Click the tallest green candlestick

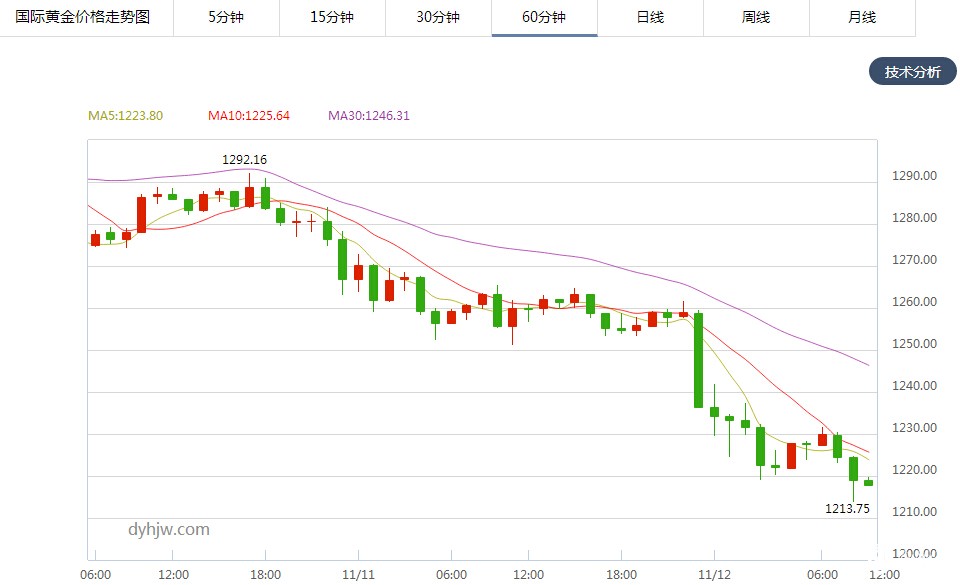coord(699,360)
